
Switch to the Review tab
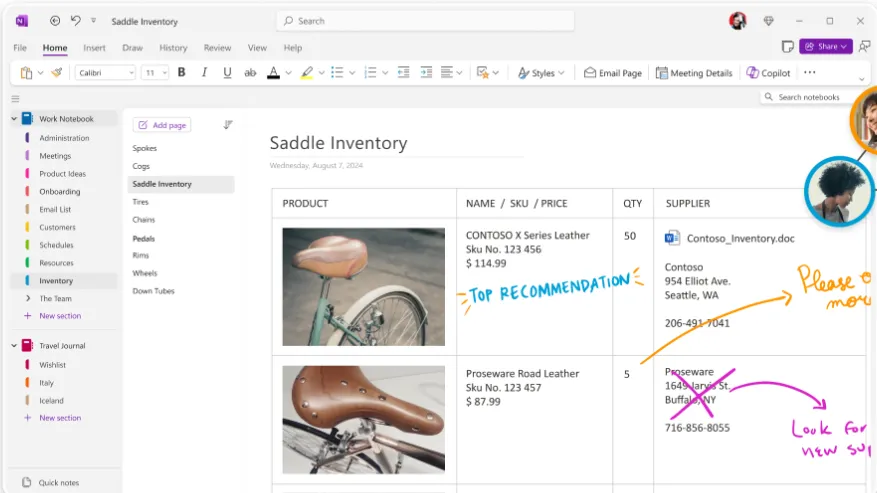click(218, 48)
